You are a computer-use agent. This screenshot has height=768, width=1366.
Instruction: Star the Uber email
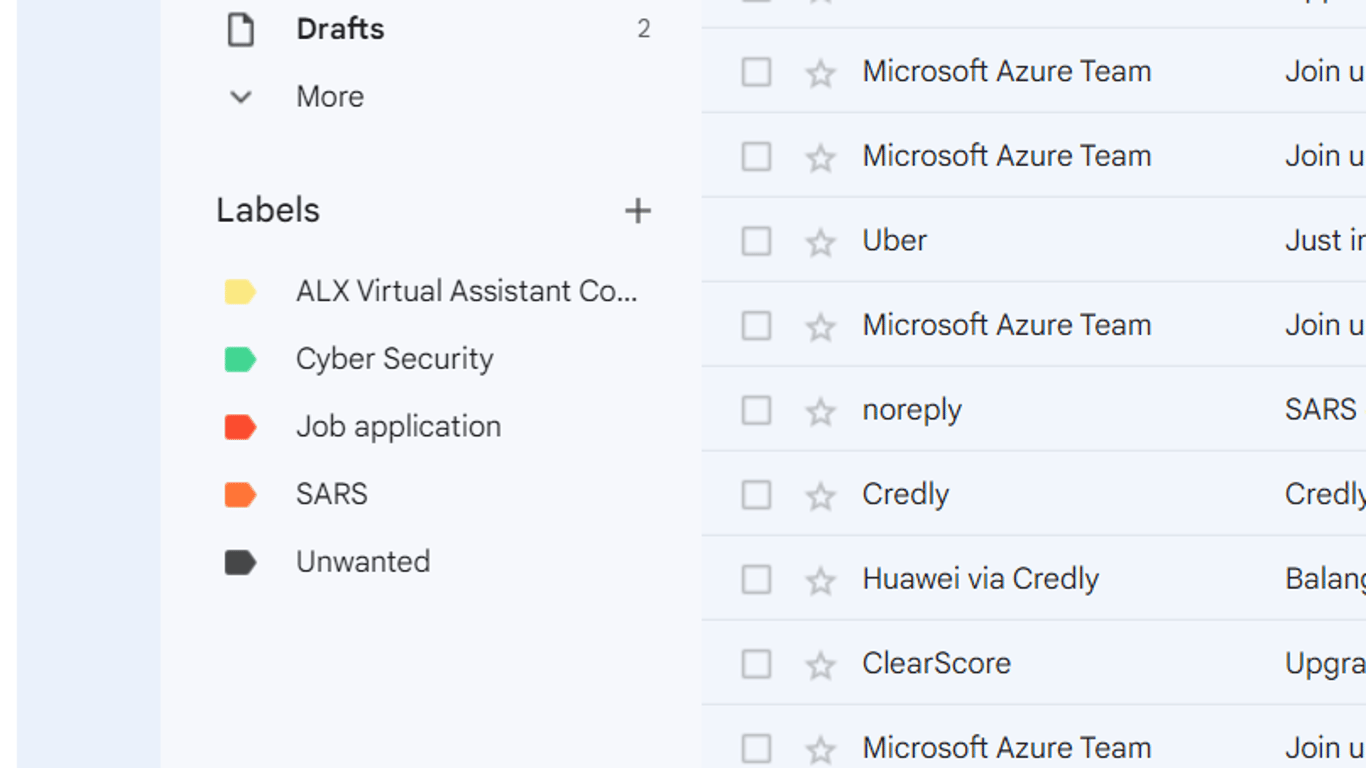click(x=820, y=241)
